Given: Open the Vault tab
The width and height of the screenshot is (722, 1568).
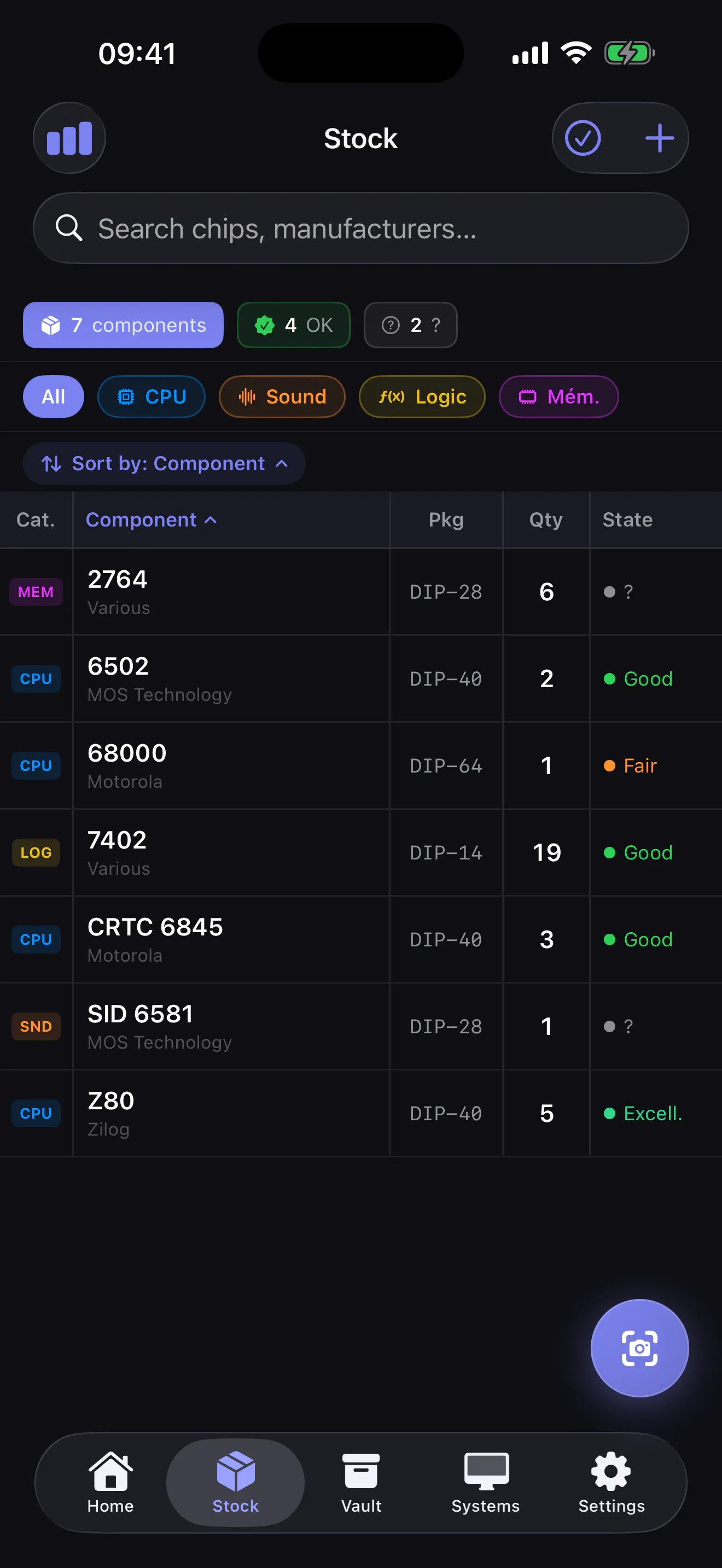Looking at the screenshot, I should tap(361, 1482).
